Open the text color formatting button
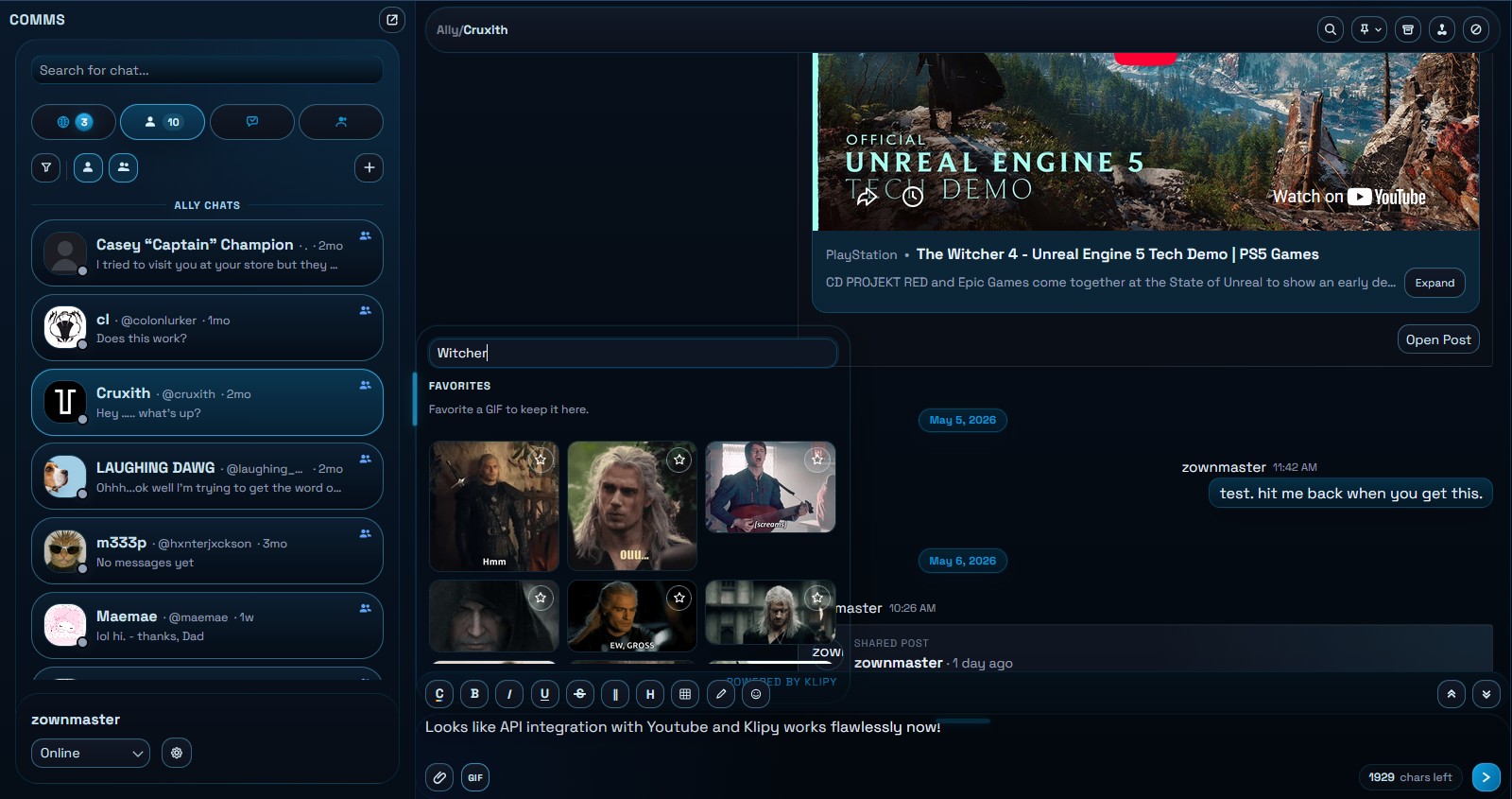Viewport: 1512px width, 799px height. (x=439, y=694)
